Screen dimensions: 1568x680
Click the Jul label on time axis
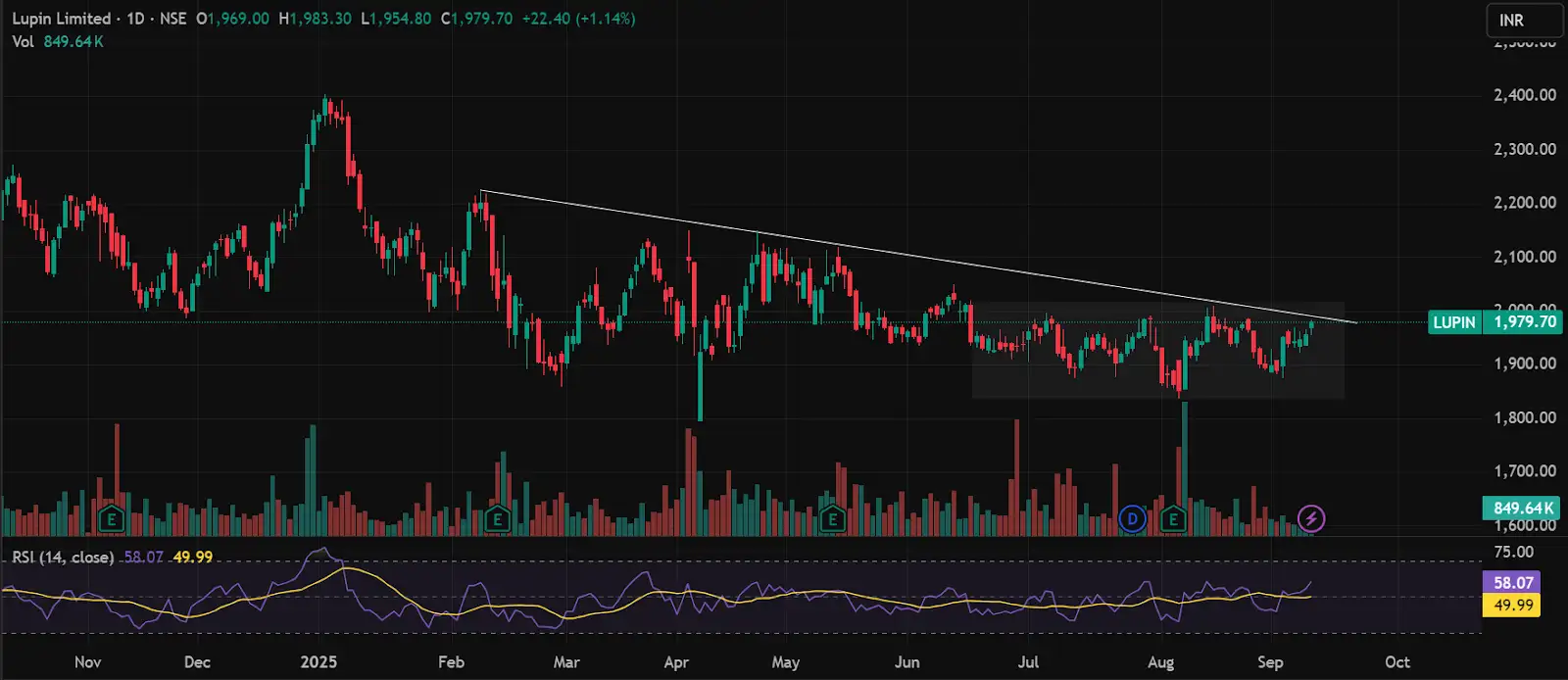tap(1028, 662)
